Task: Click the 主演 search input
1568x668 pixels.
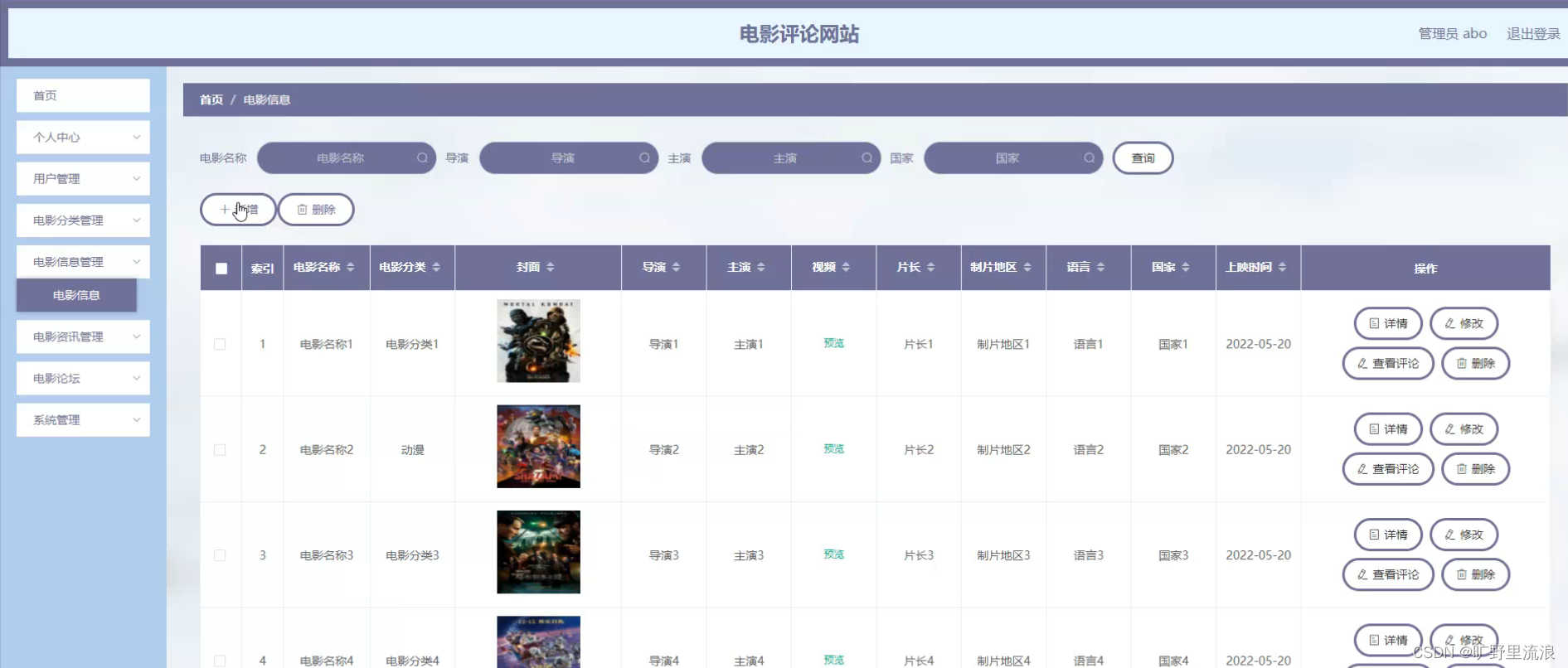Action: 791,157
